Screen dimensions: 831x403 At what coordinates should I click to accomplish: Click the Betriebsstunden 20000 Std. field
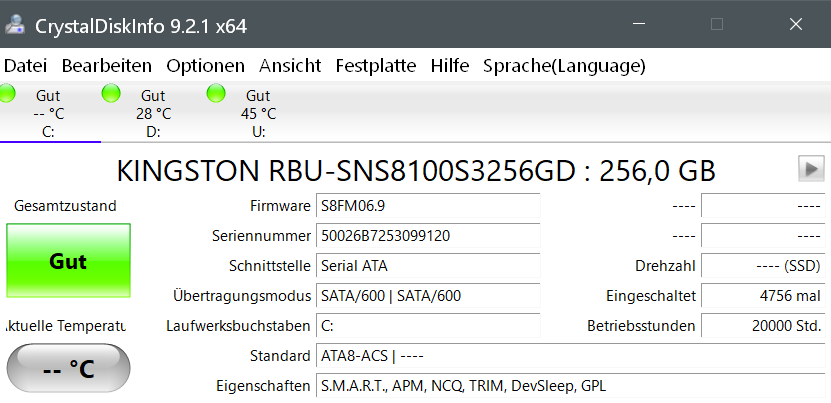click(763, 326)
